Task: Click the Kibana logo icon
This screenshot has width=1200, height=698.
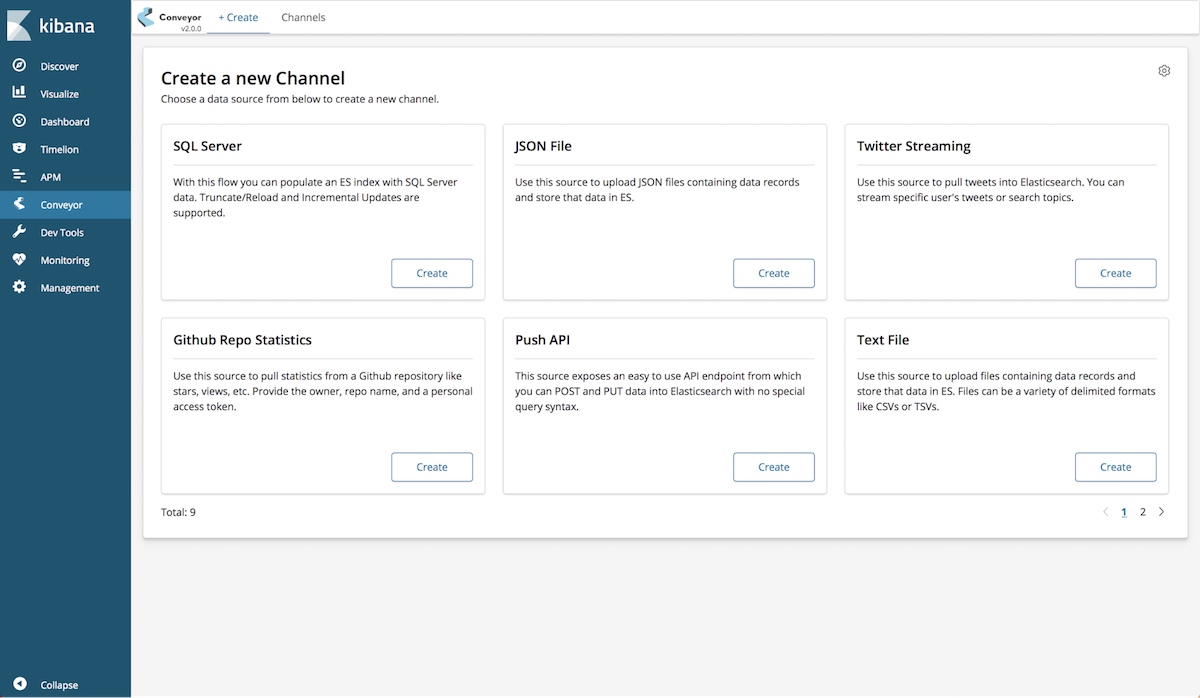Action: point(19,25)
